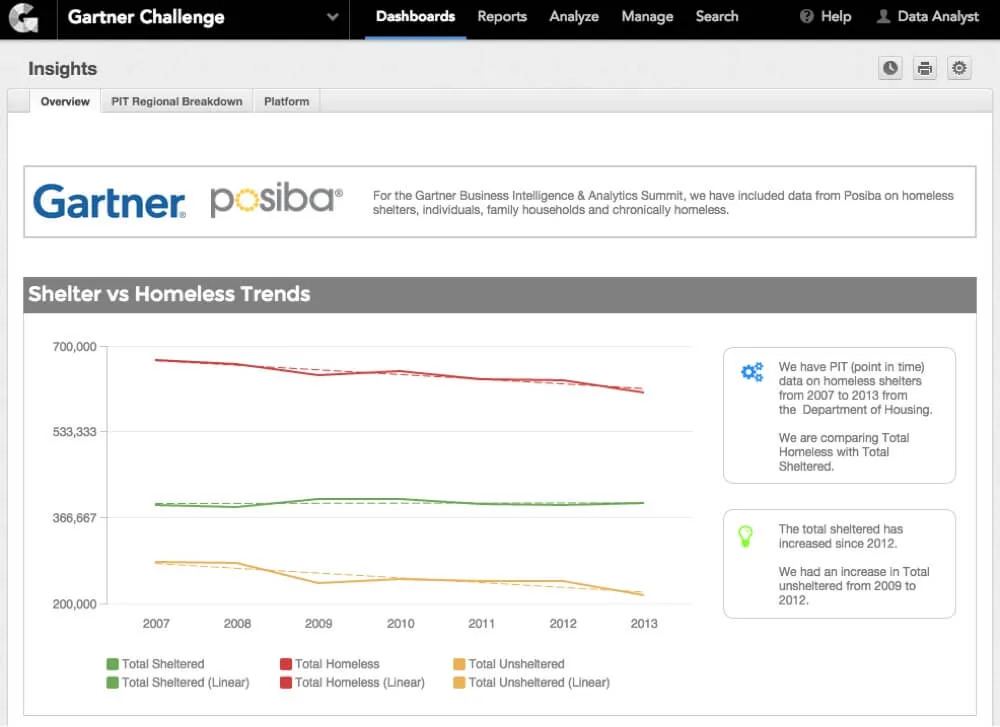Open the gear settings icon
Image resolution: width=1000 pixels, height=727 pixels.
point(960,68)
